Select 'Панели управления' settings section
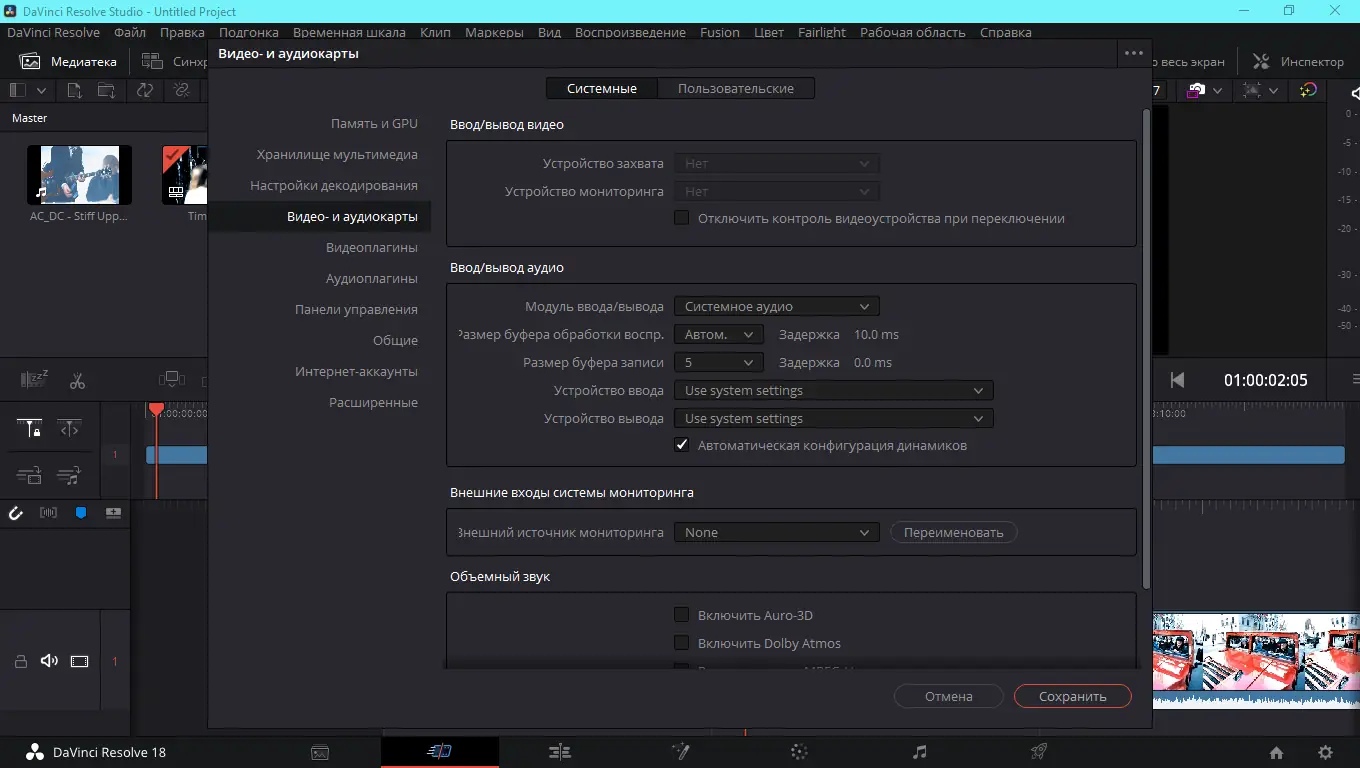This screenshot has width=1360, height=768. pos(356,309)
